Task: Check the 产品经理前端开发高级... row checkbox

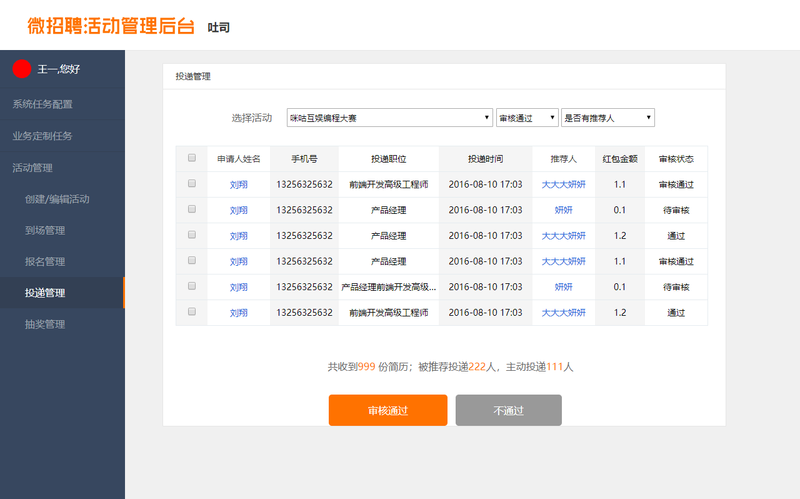Action: pyautogui.click(x=192, y=286)
